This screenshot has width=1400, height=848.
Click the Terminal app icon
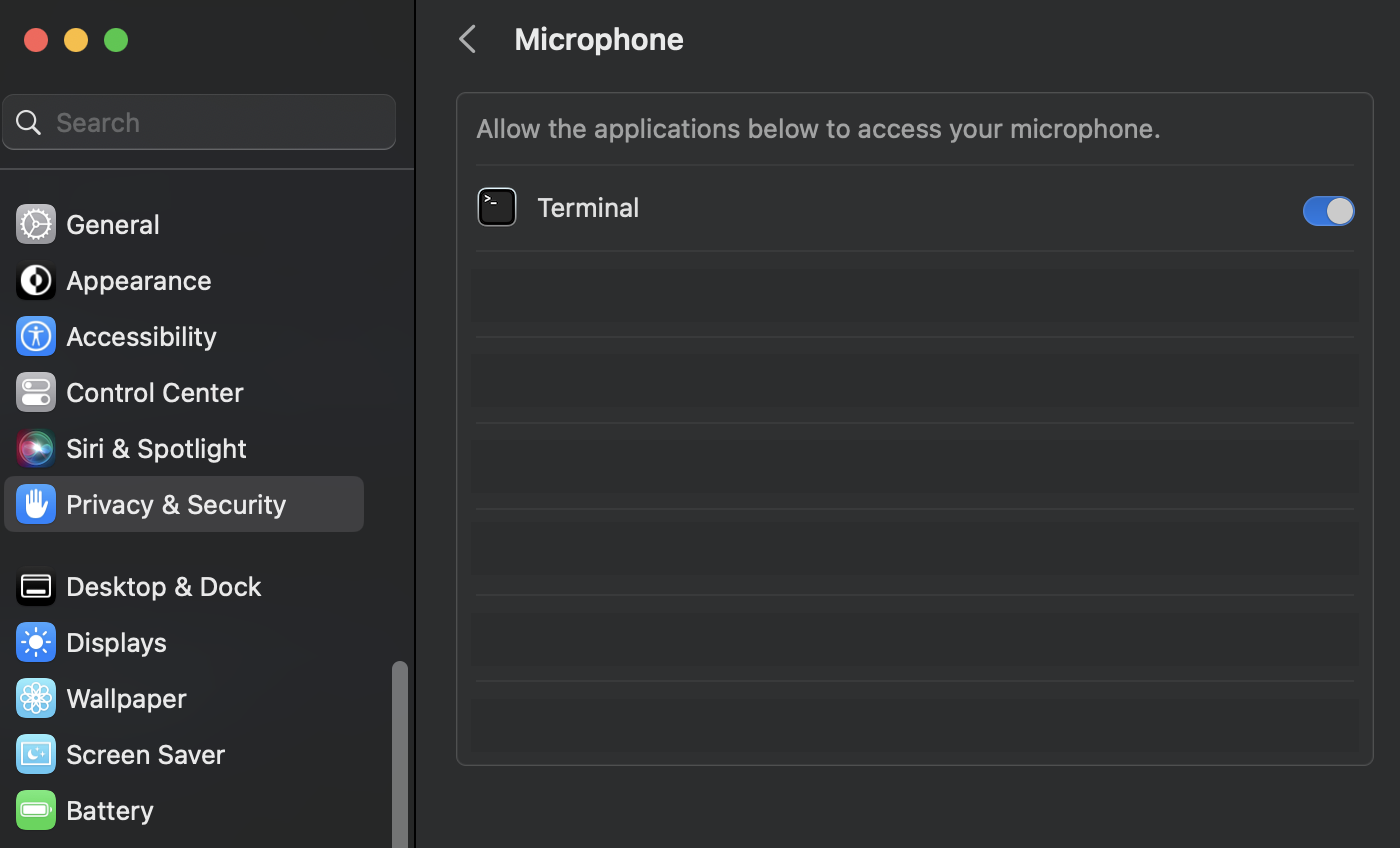pos(497,207)
